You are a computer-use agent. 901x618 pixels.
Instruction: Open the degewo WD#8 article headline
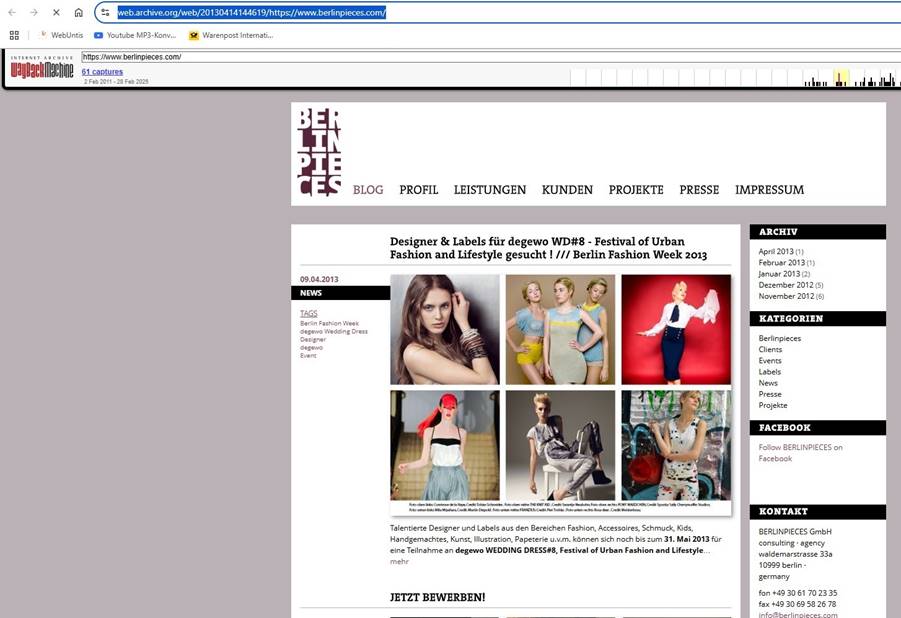[x=548, y=248]
